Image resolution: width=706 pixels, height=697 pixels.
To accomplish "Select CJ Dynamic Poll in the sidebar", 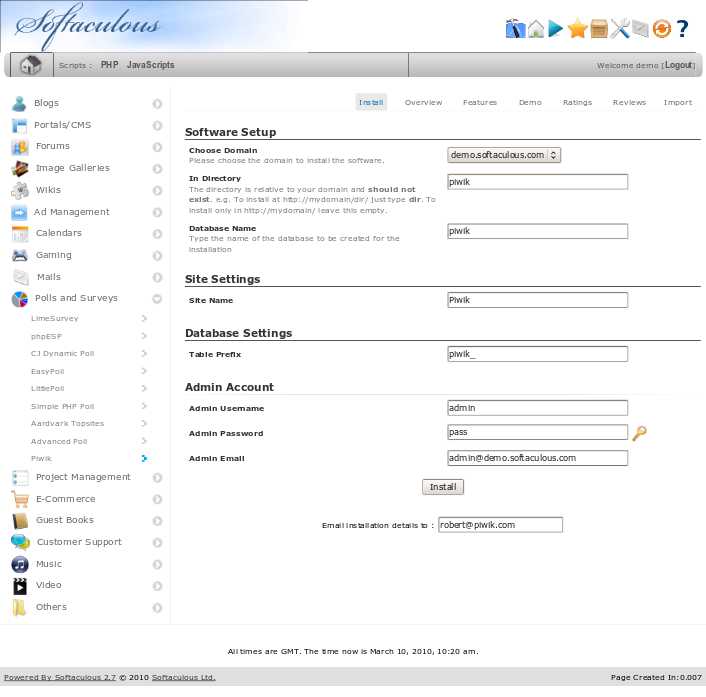I will 62,353.
